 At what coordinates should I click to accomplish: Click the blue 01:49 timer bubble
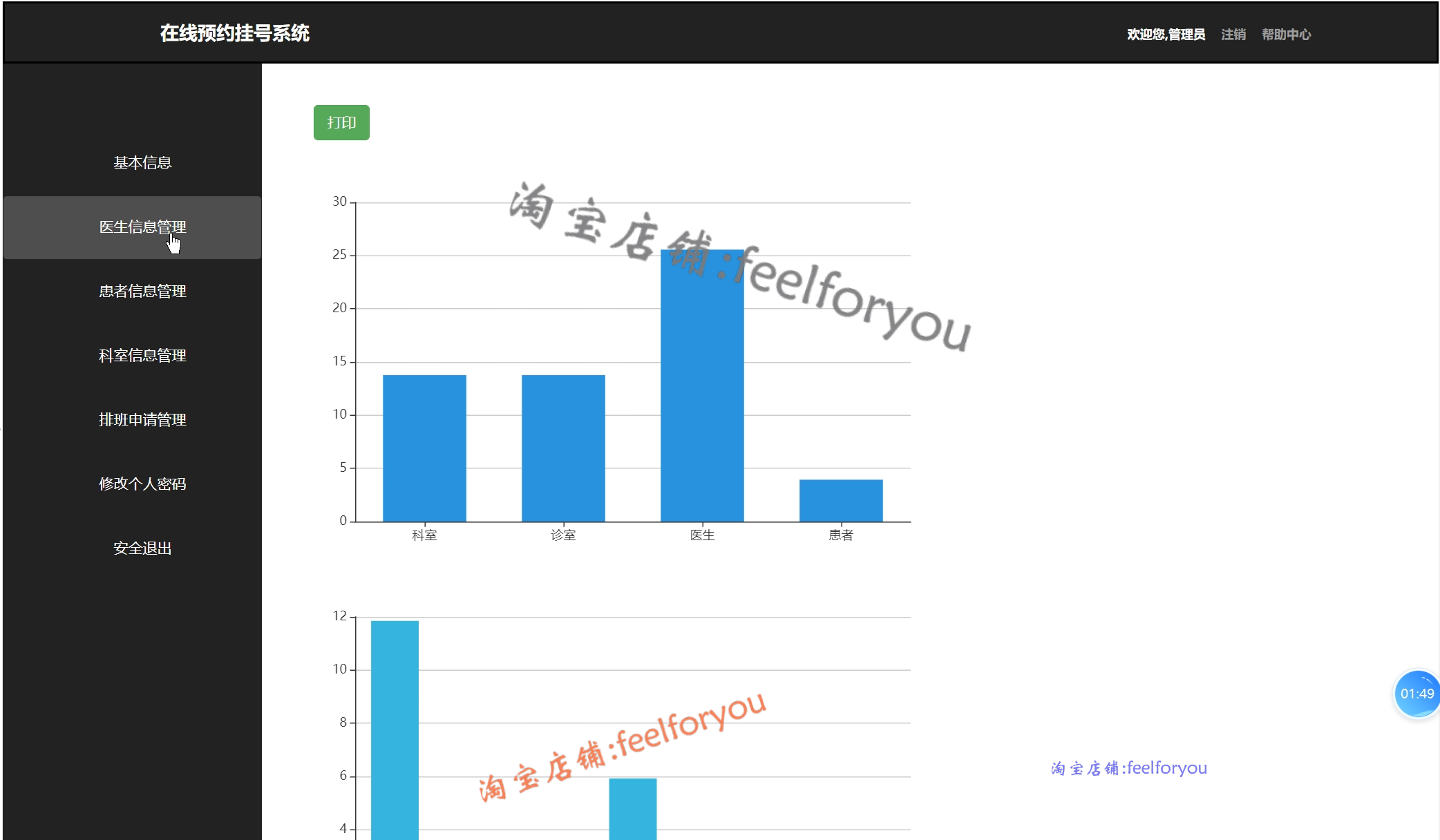click(x=1417, y=694)
